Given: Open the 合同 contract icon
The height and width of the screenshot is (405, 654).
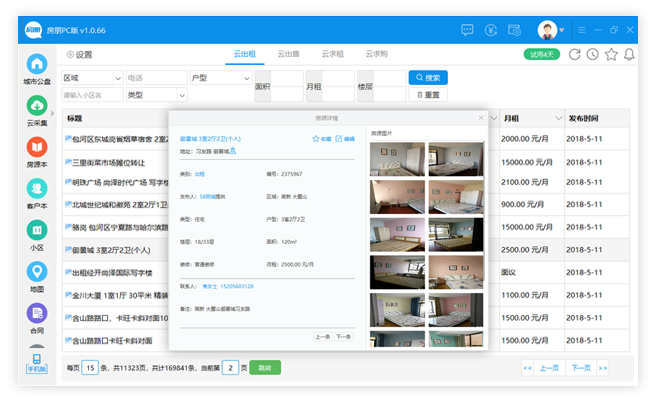Looking at the screenshot, I should point(37,313).
